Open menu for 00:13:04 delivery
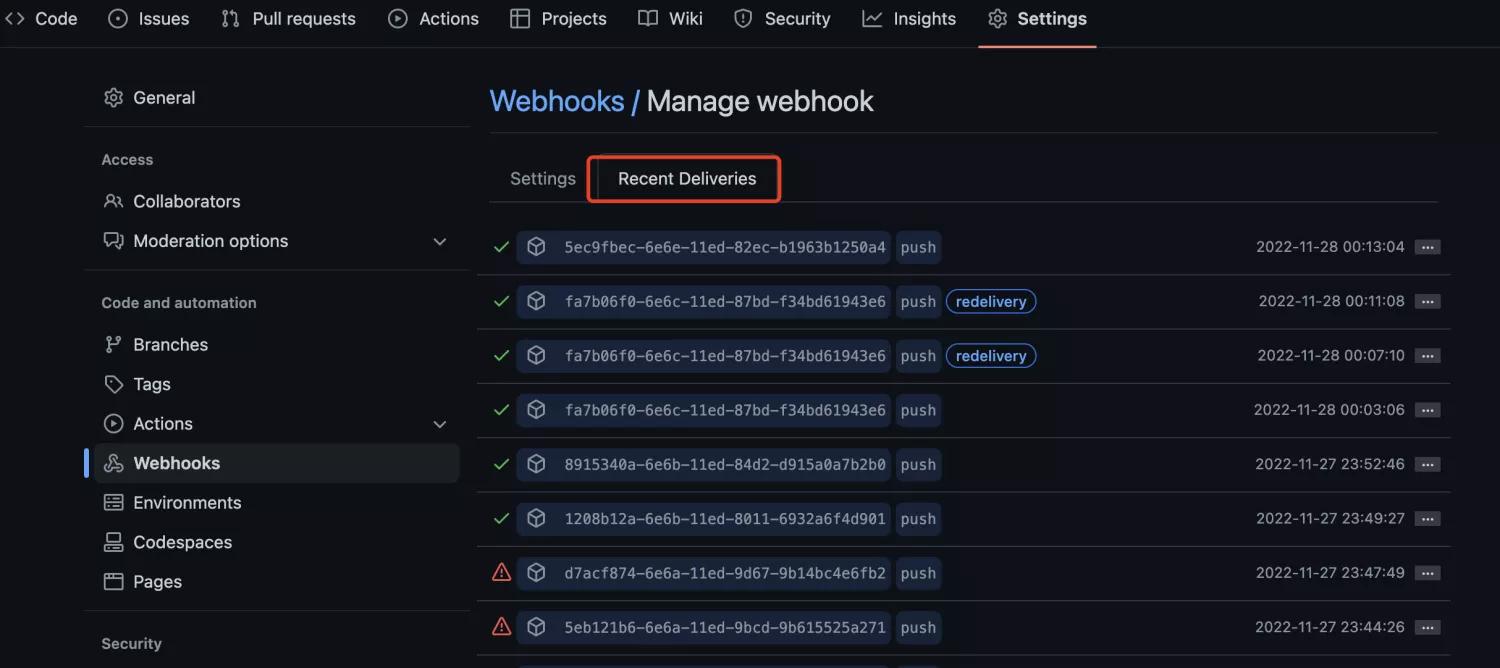The image size is (1500, 668). click(x=1427, y=247)
